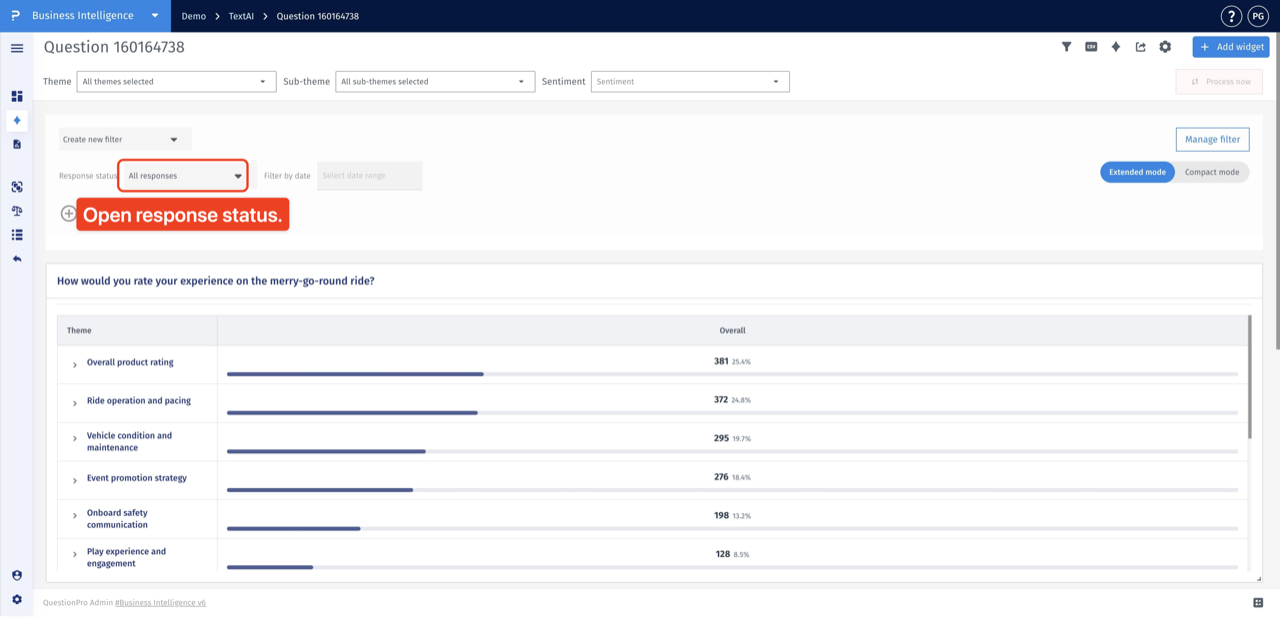
Task: Expand the Event promotion strategy row
Action: pos(75,481)
